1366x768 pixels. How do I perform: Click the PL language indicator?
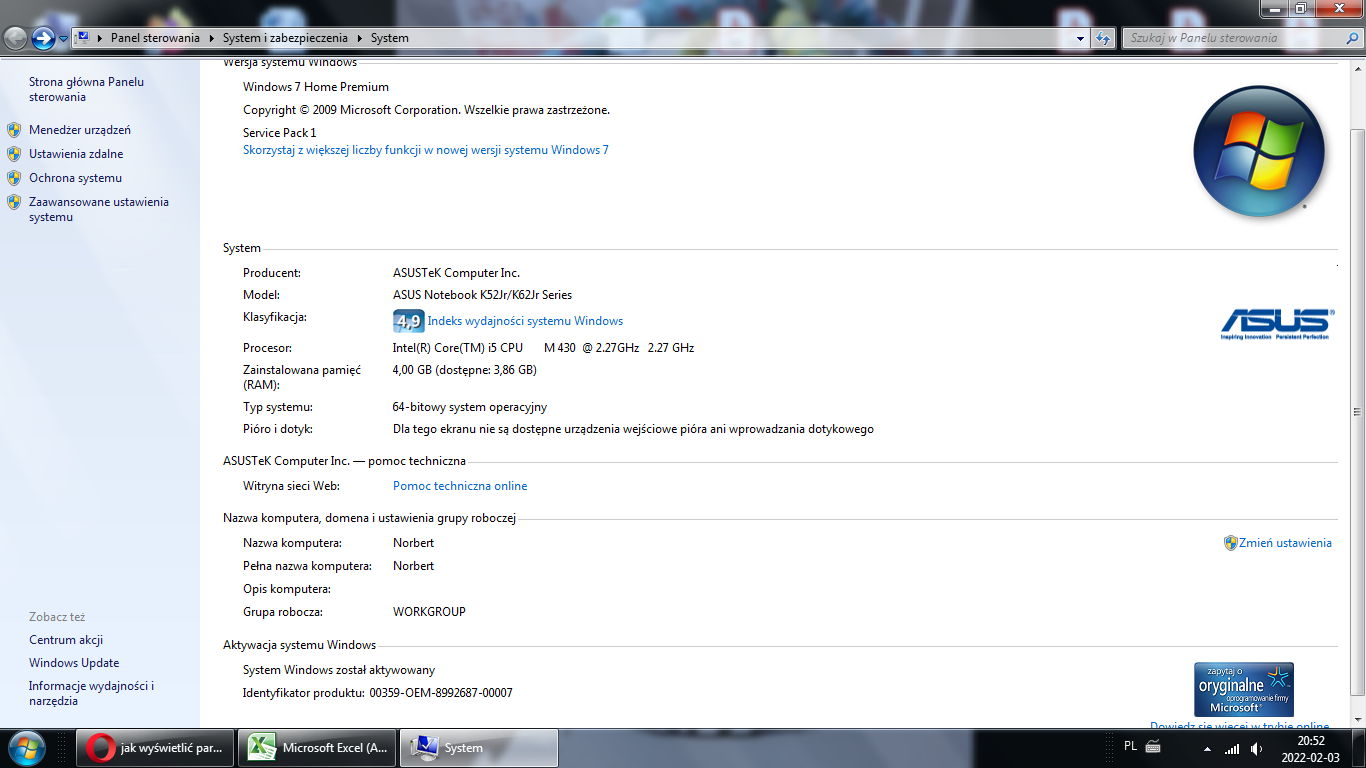(x=1130, y=746)
